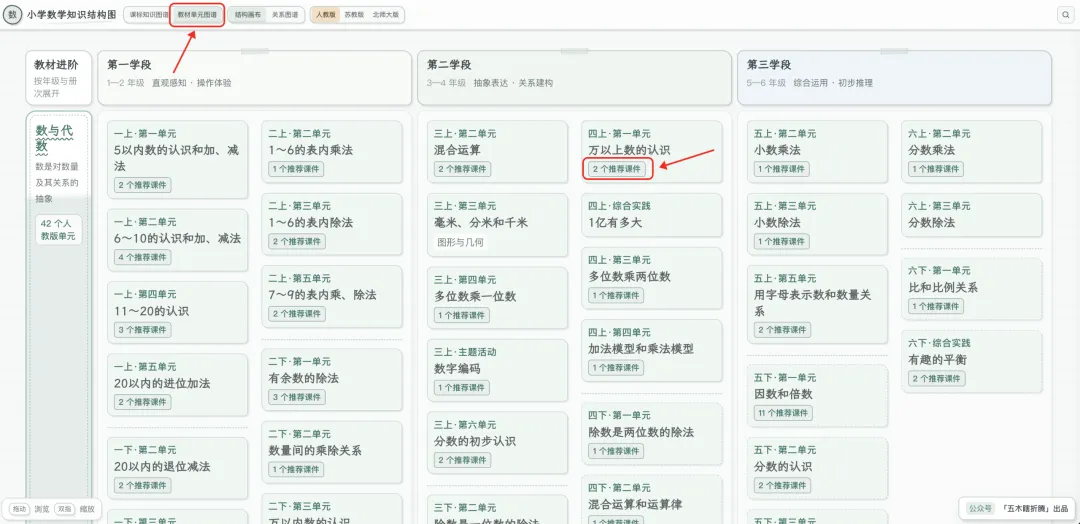Open 3 个推荐课件 under 有余数的除法

297,397
